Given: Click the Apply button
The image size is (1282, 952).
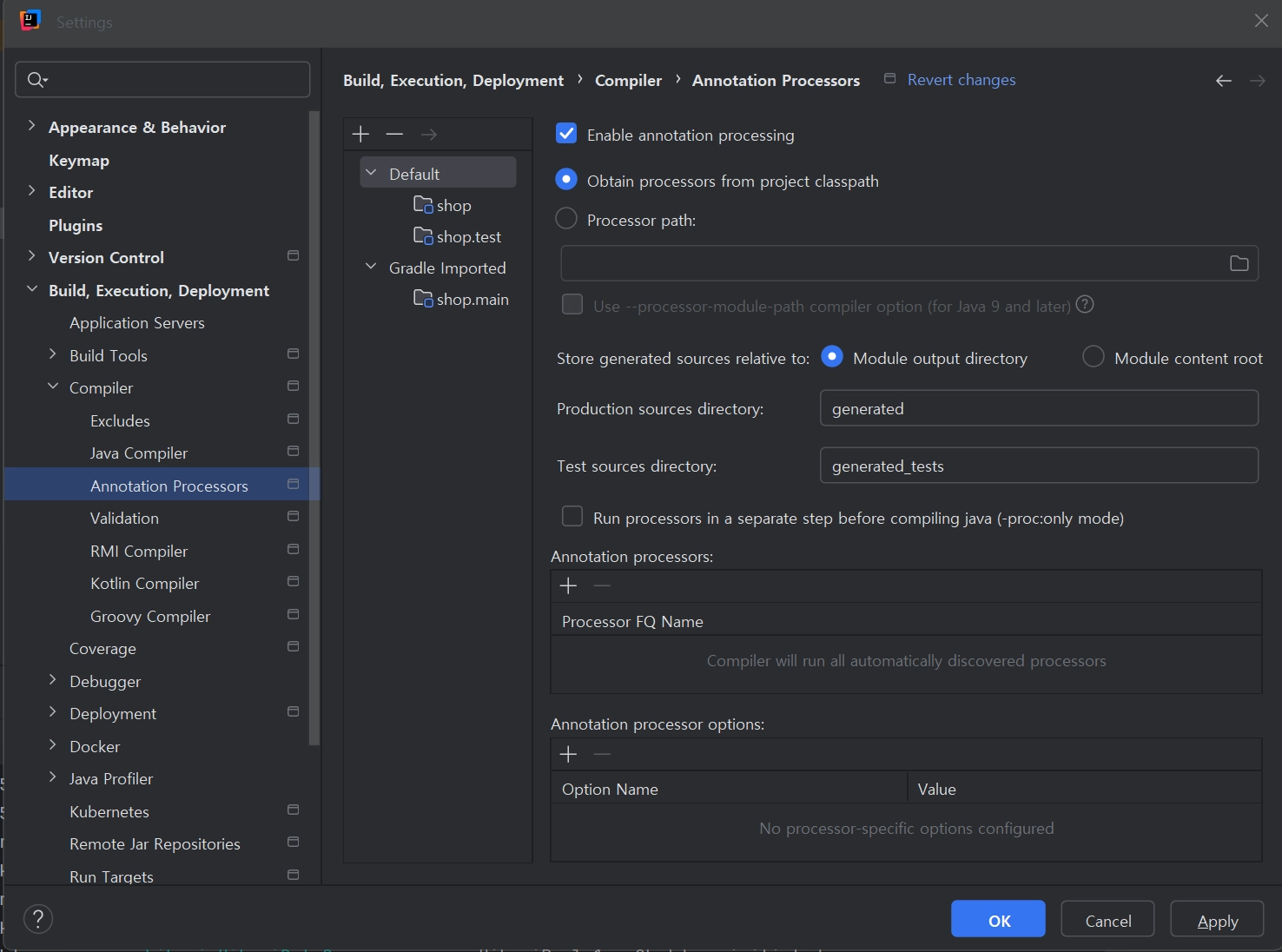Looking at the screenshot, I should [x=1217, y=919].
